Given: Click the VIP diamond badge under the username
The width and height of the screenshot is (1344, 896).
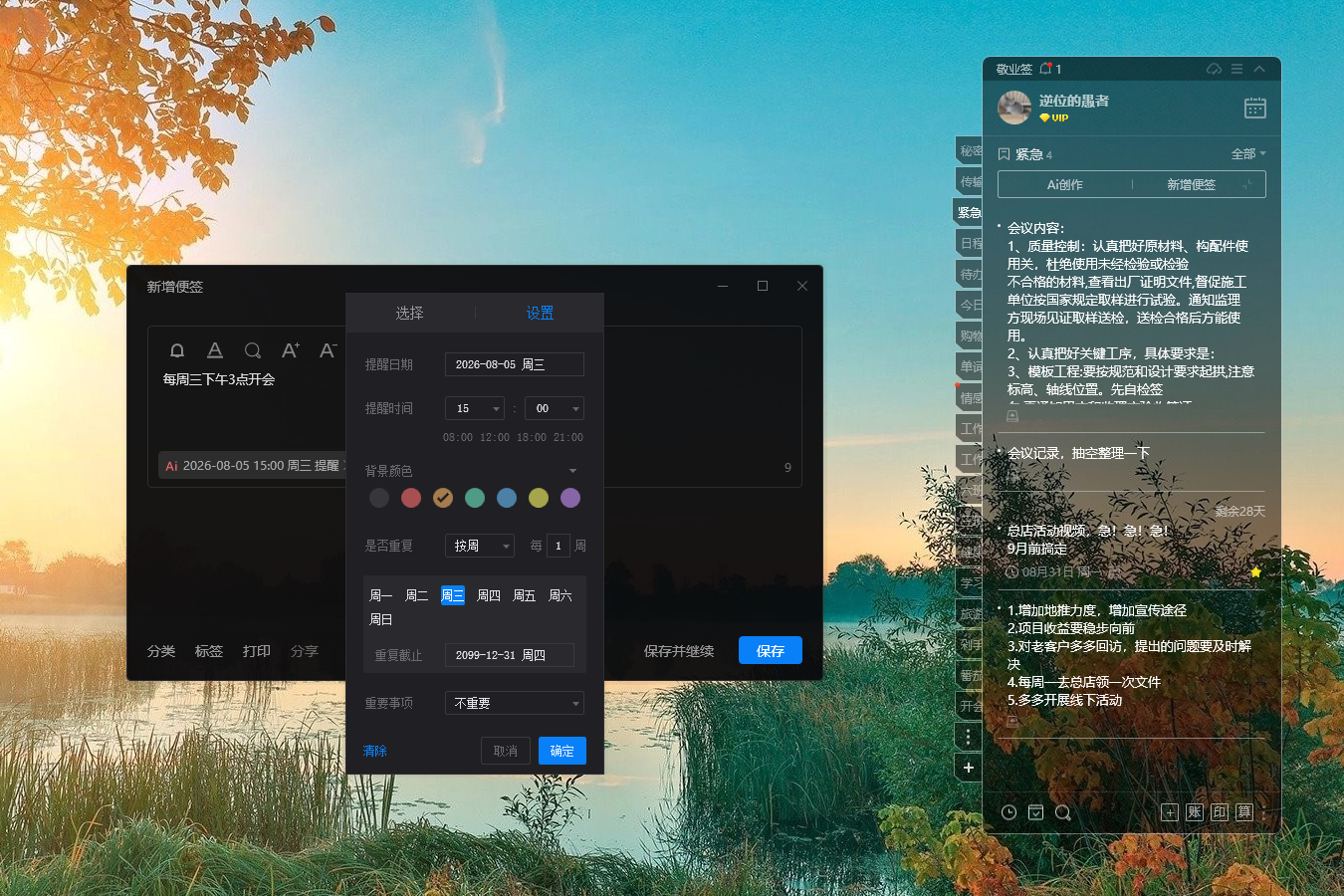Looking at the screenshot, I should pos(1053,117).
